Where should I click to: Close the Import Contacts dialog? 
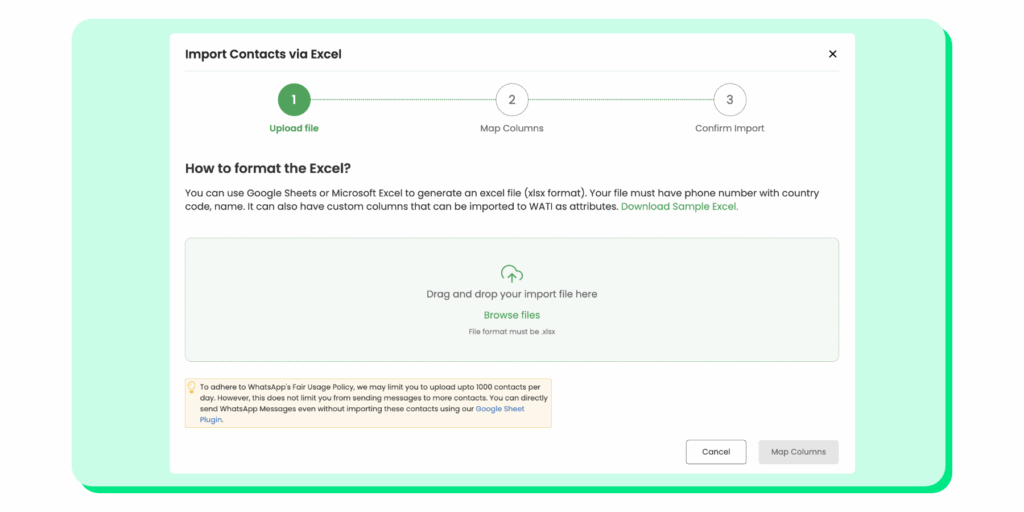tap(832, 54)
